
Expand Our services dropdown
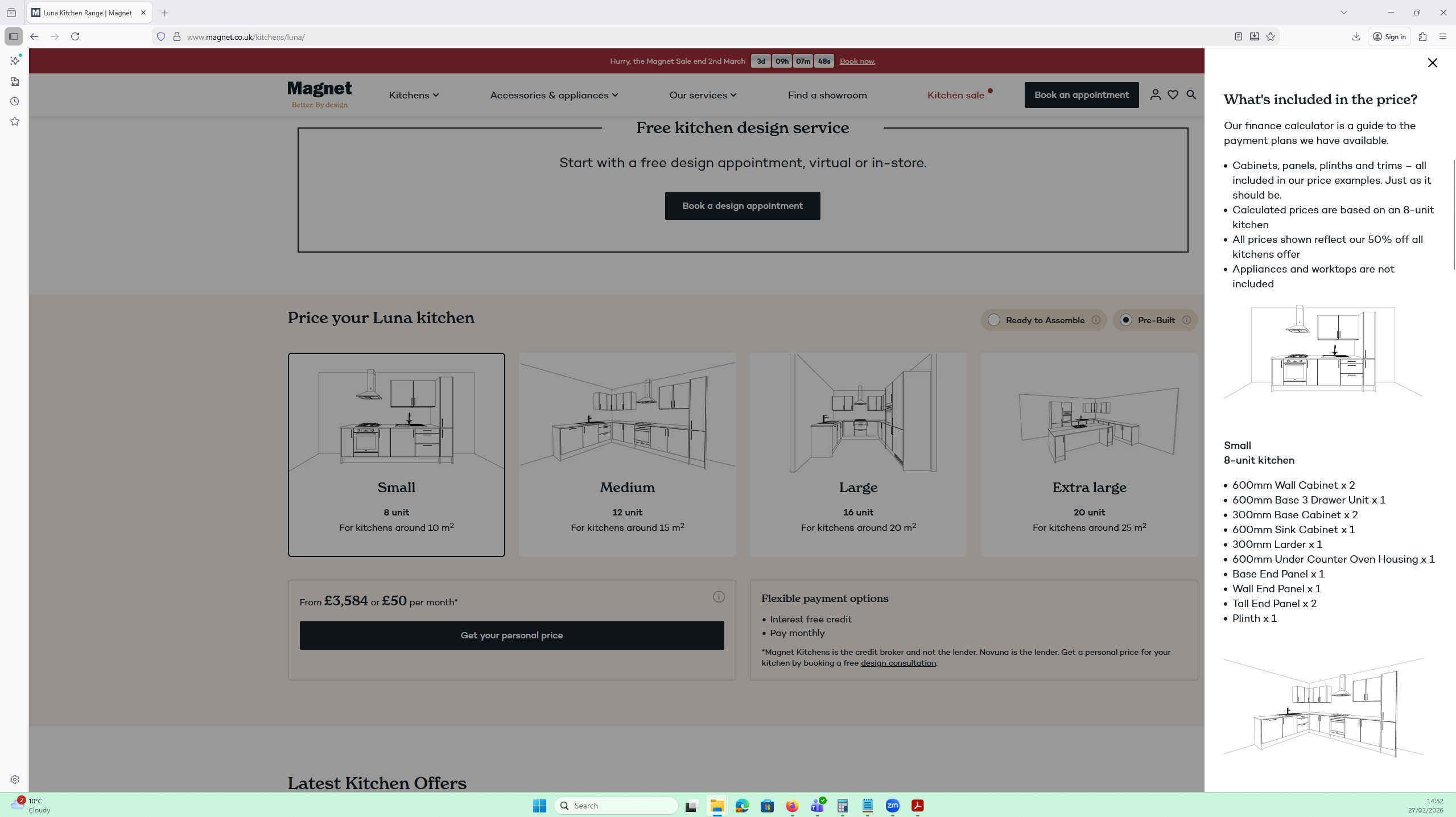coord(703,95)
